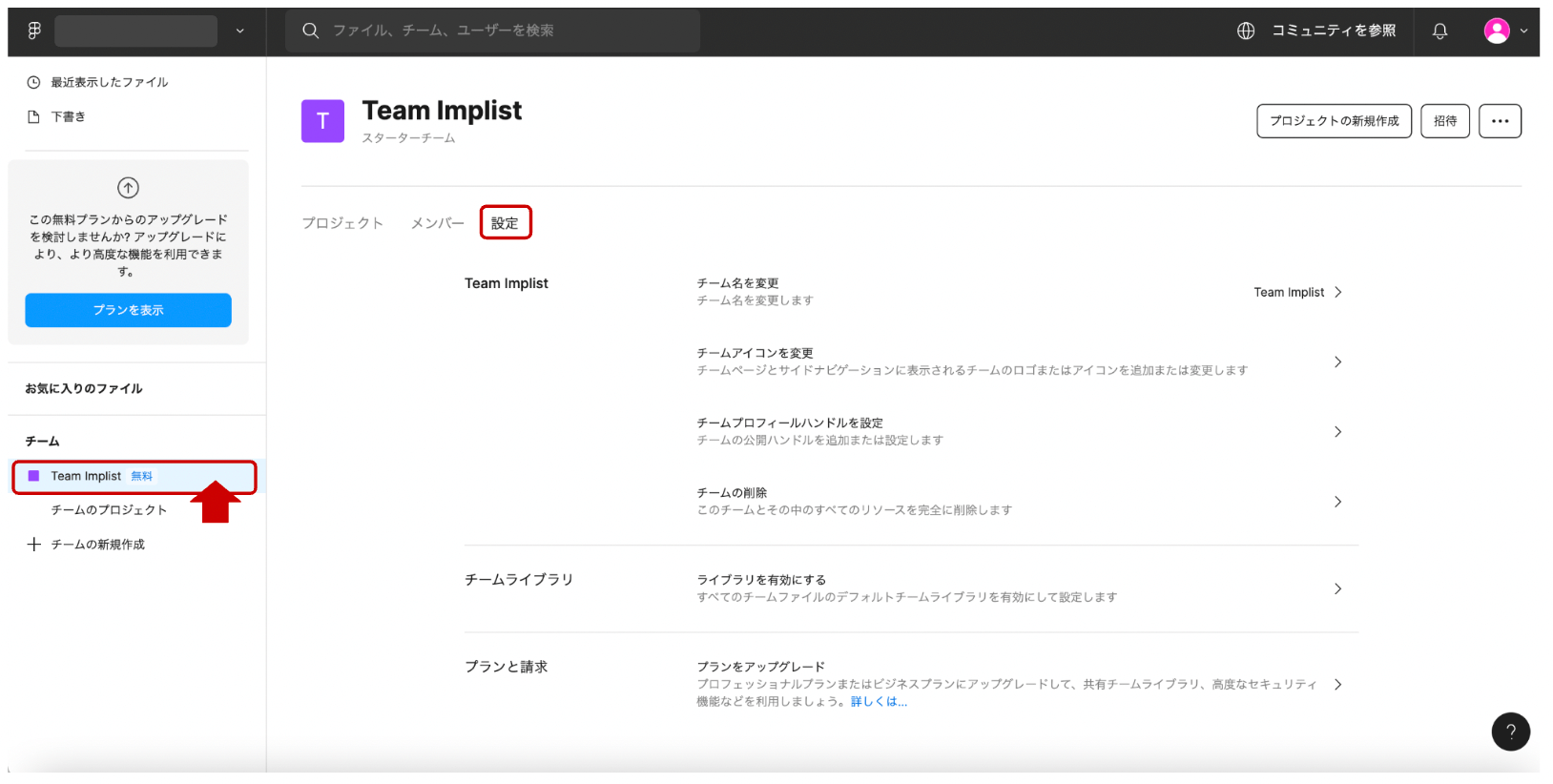
Task: Open the three-dot more options menu
Action: click(1500, 121)
